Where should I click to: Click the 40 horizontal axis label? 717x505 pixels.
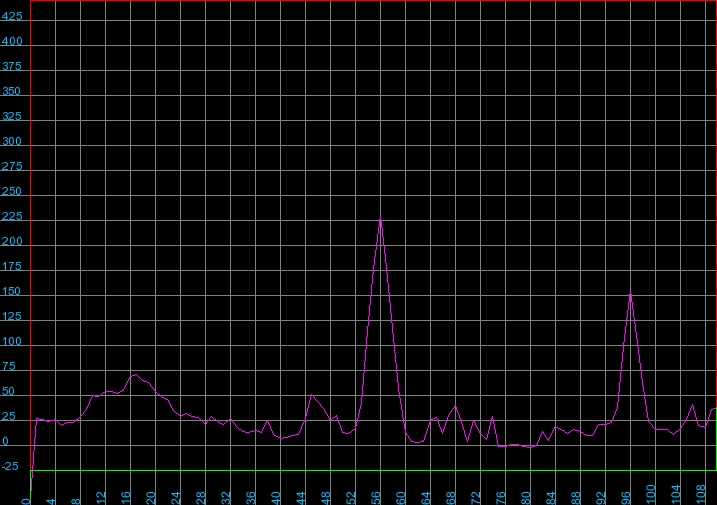(x=276, y=498)
